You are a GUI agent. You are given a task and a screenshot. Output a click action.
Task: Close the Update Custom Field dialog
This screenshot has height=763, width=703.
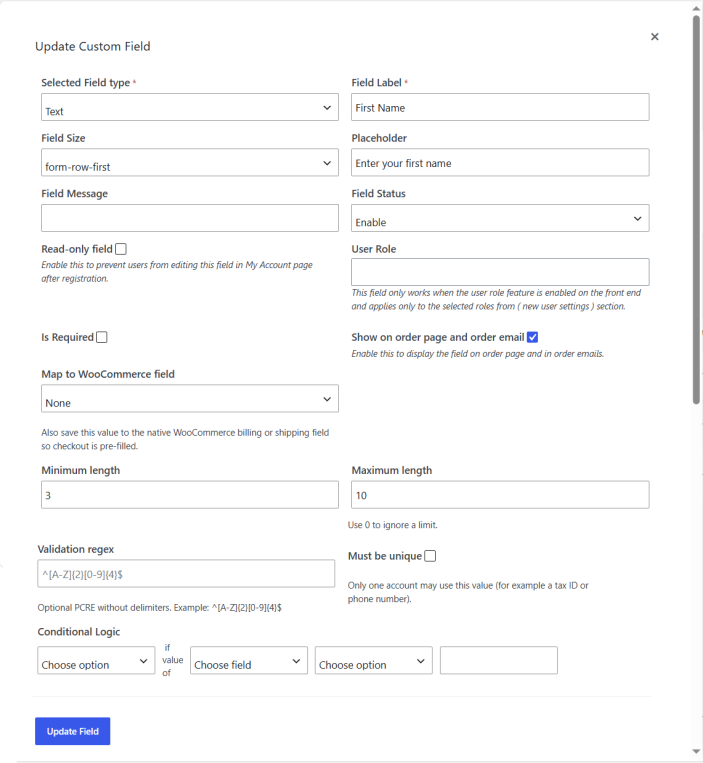coord(654,36)
